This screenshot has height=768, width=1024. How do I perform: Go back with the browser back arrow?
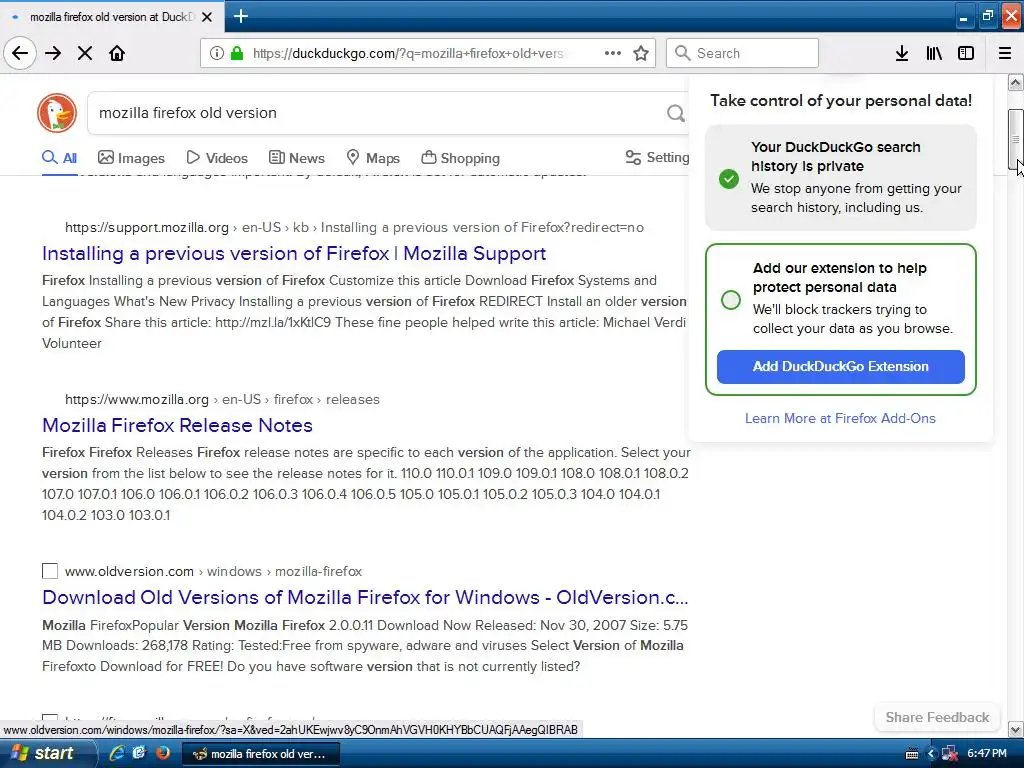(x=20, y=53)
